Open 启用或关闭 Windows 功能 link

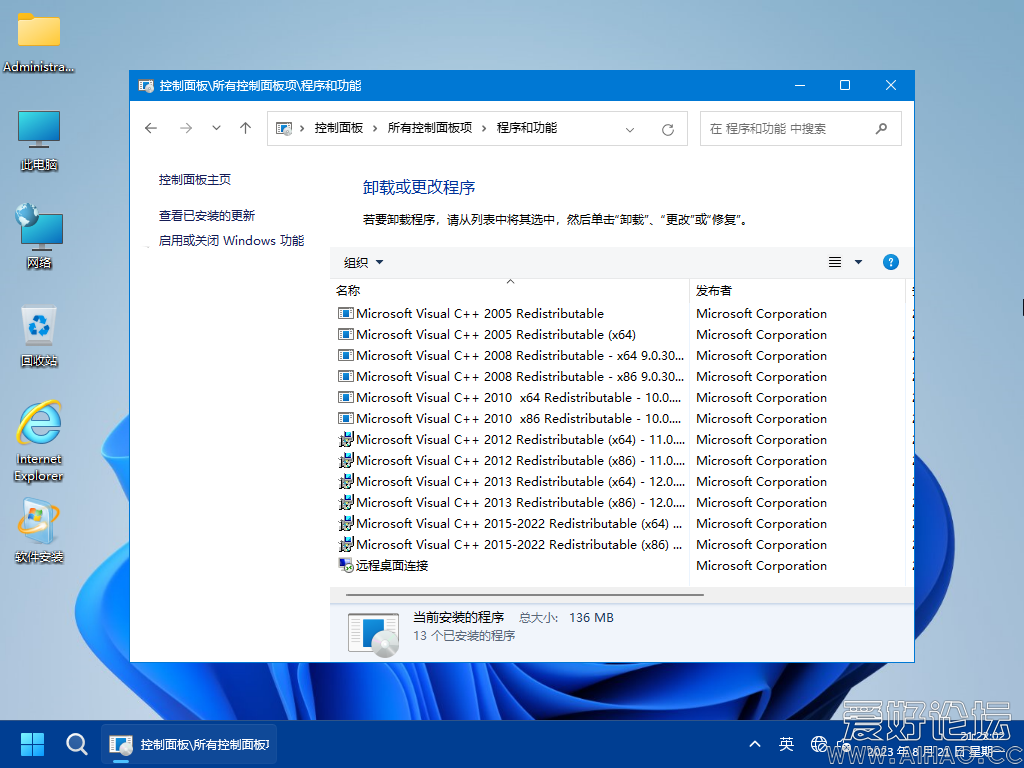(x=231, y=240)
